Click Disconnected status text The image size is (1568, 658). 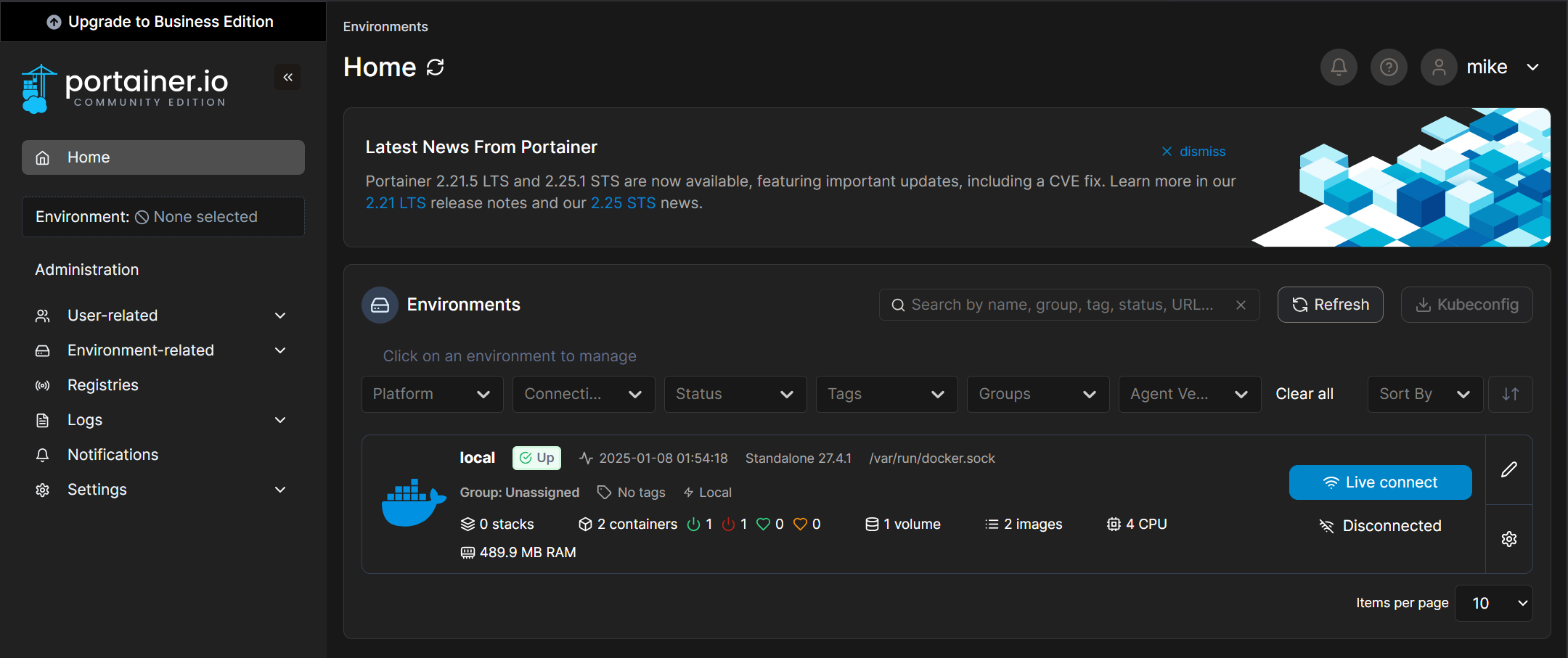pyautogui.click(x=1392, y=526)
